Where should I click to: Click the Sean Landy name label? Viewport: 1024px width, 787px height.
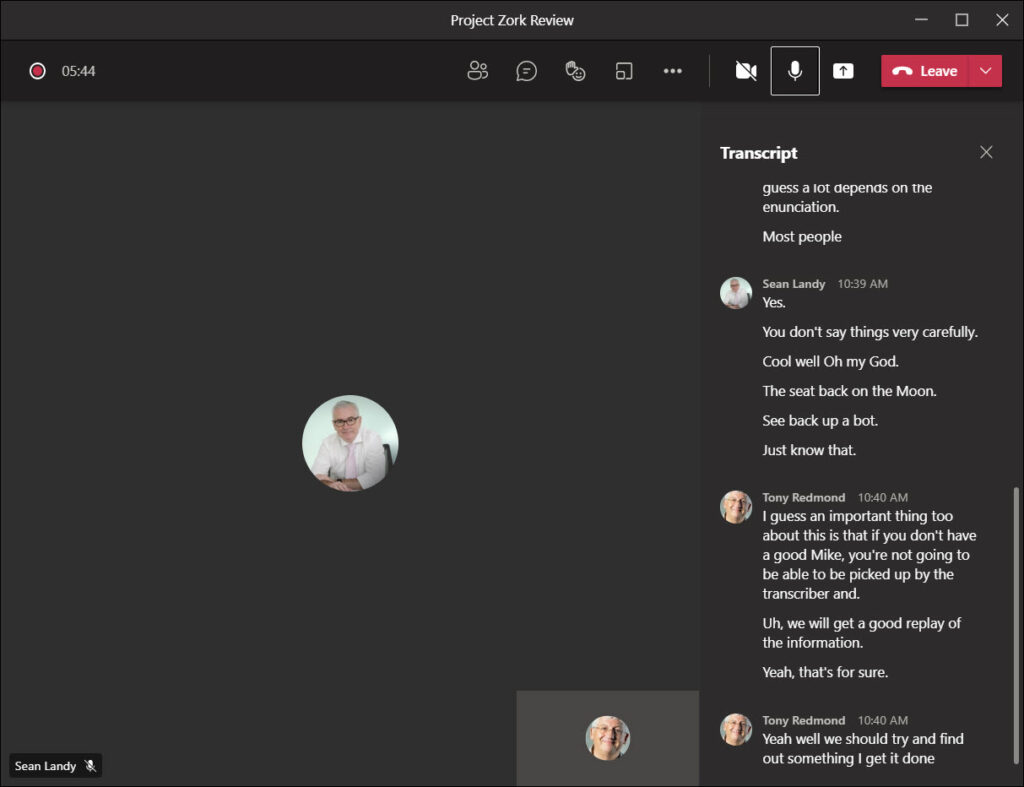pyautogui.click(x=45, y=765)
